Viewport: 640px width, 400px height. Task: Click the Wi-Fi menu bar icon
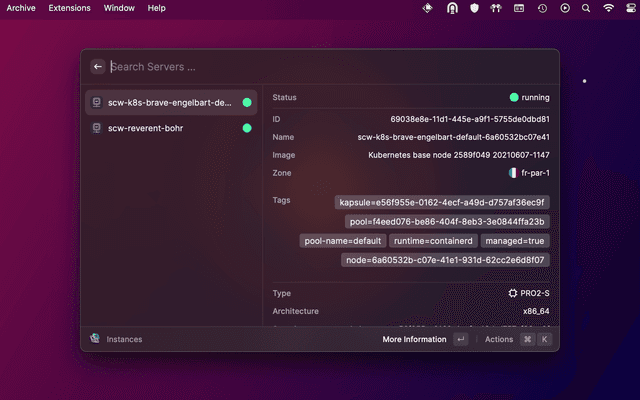609,8
